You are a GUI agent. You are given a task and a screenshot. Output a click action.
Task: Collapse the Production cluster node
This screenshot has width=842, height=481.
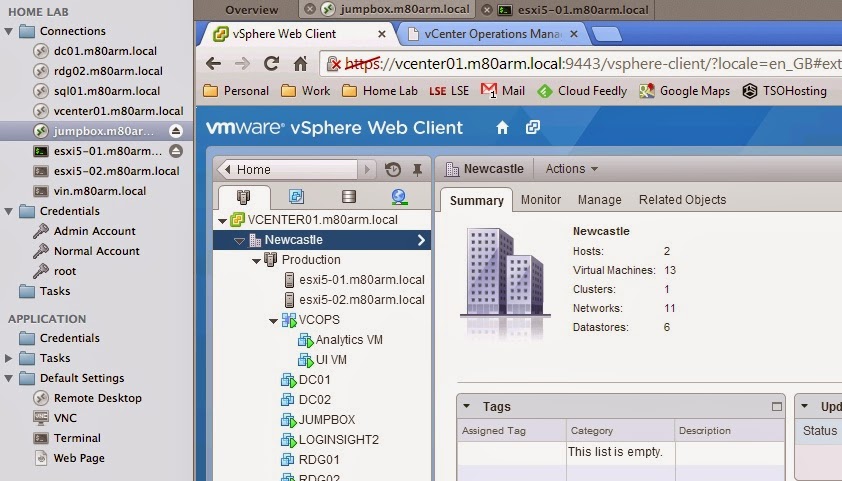(257, 261)
